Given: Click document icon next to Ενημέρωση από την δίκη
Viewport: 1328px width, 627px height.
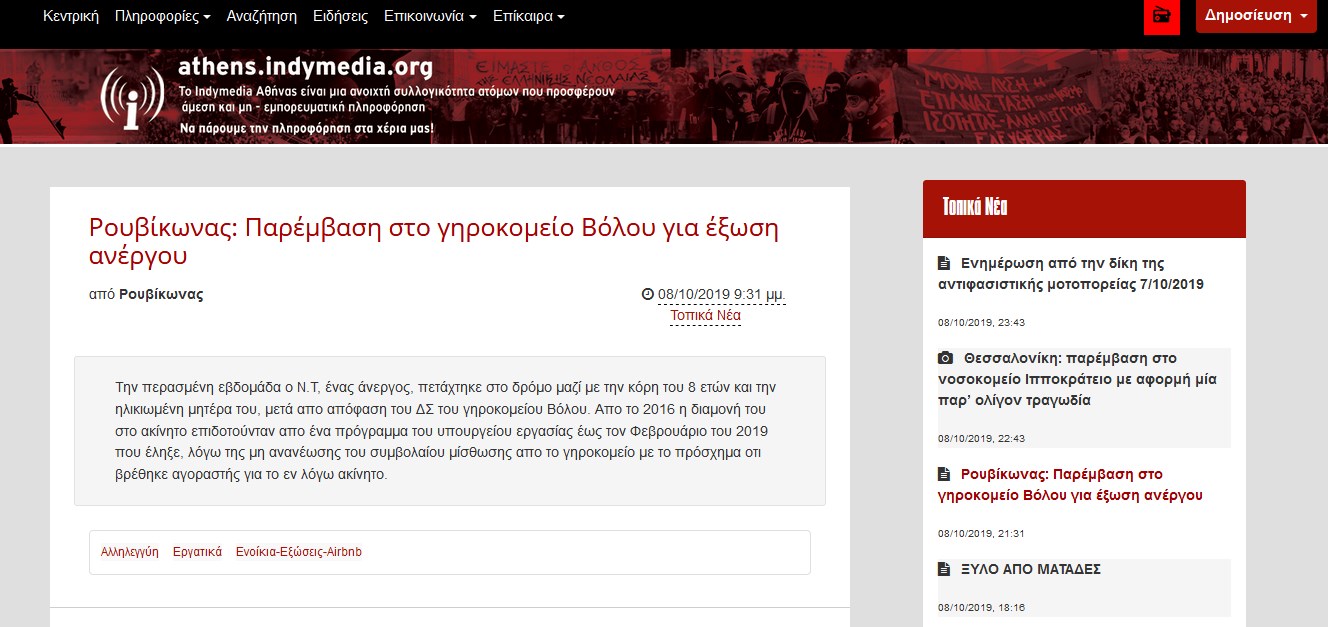Looking at the screenshot, I should [x=943, y=264].
